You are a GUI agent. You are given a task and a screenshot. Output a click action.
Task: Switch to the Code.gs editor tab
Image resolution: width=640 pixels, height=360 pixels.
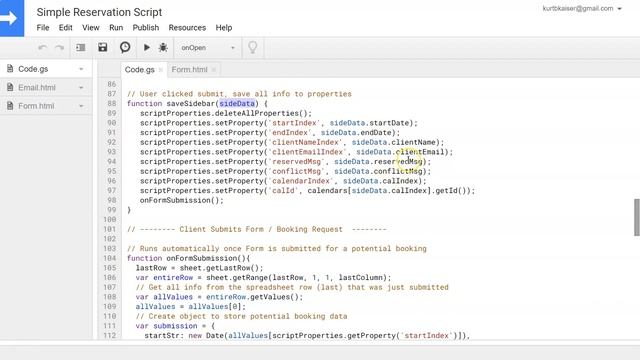[x=140, y=70]
